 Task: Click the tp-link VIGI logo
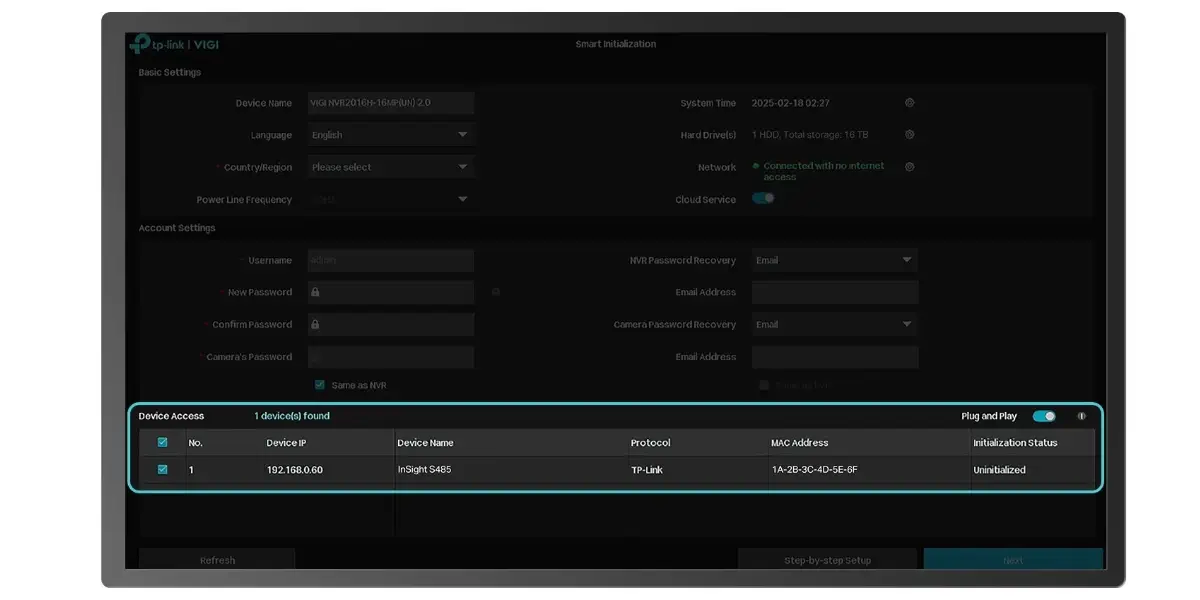[x=175, y=45]
